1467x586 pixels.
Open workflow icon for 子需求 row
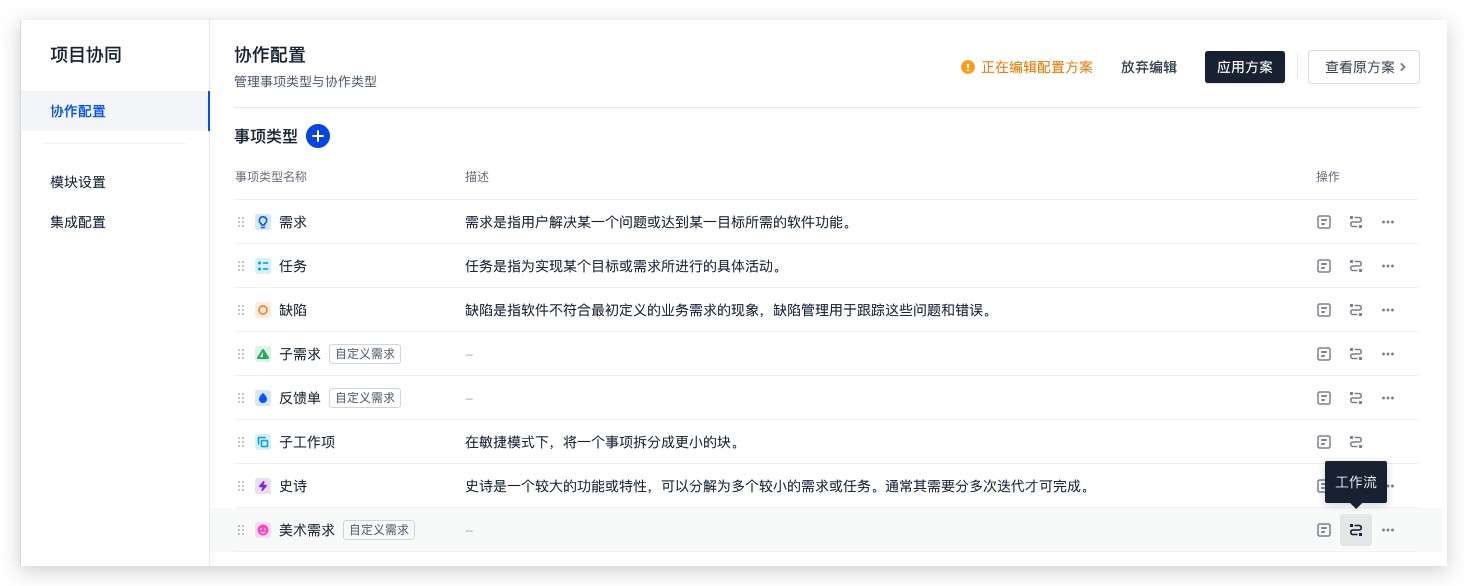coord(1356,354)
